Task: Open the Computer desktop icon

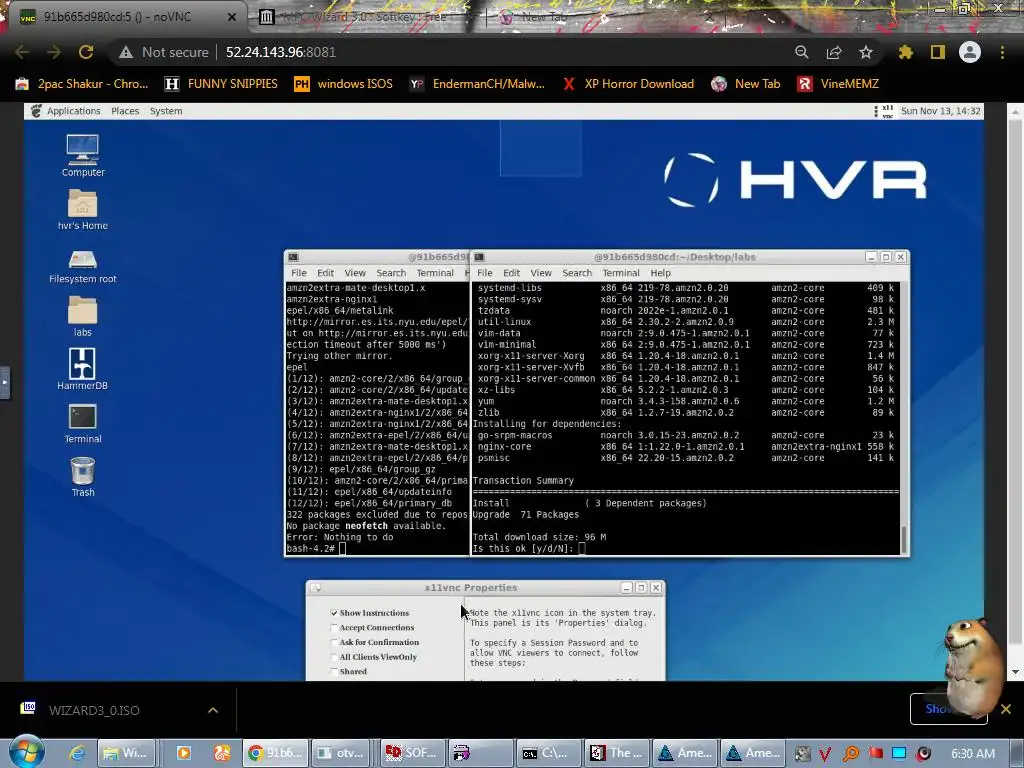Action: tap(82, 155)
